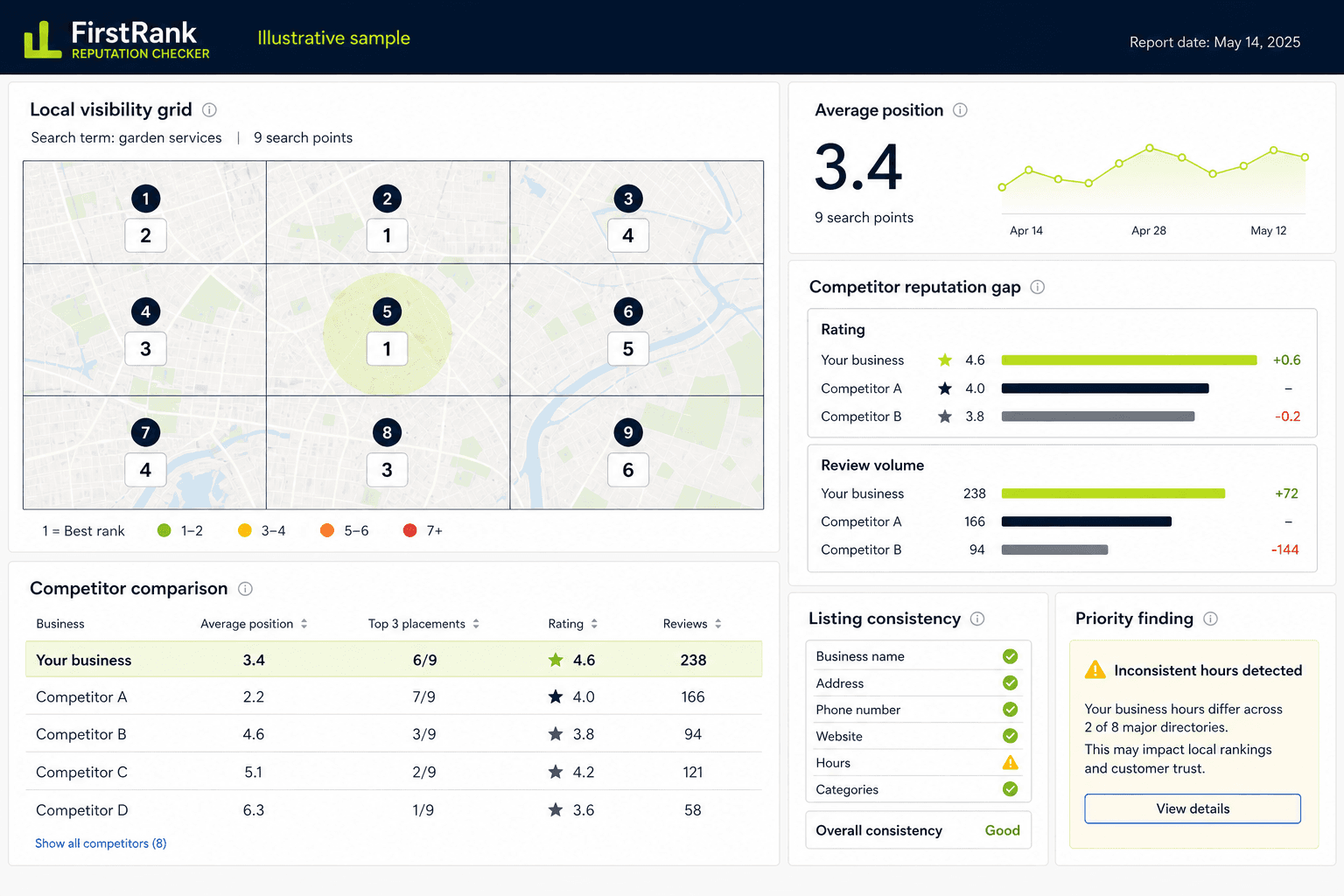This screenshot has height=896, width=1344.
Task: Click the Hours warning icon in Listing consistency
Action: coord(1010,762)
